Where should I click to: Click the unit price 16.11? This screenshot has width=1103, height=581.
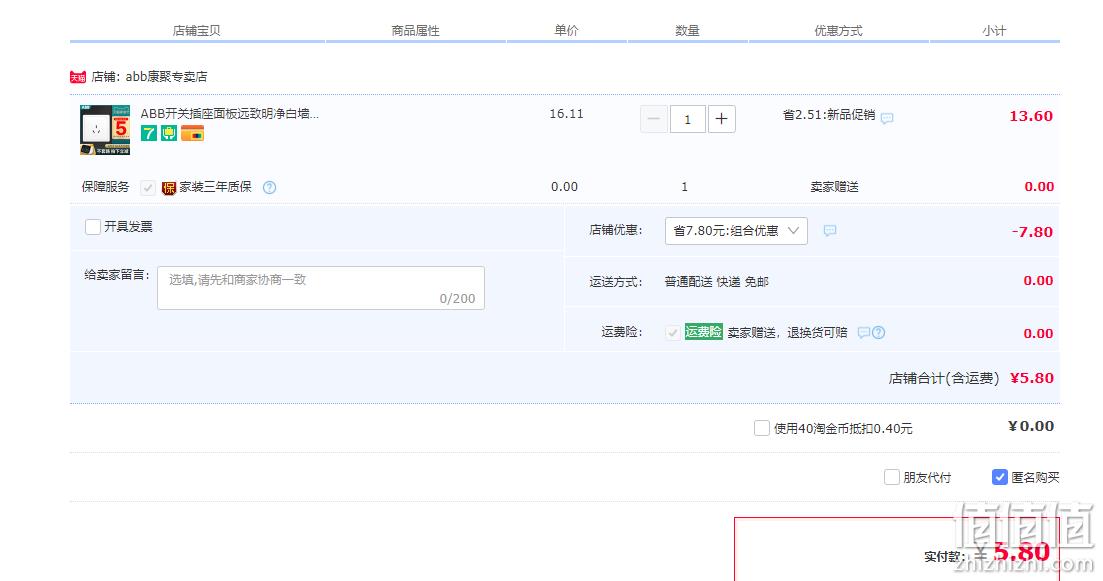pyautogui.click(x=566, y=114)
